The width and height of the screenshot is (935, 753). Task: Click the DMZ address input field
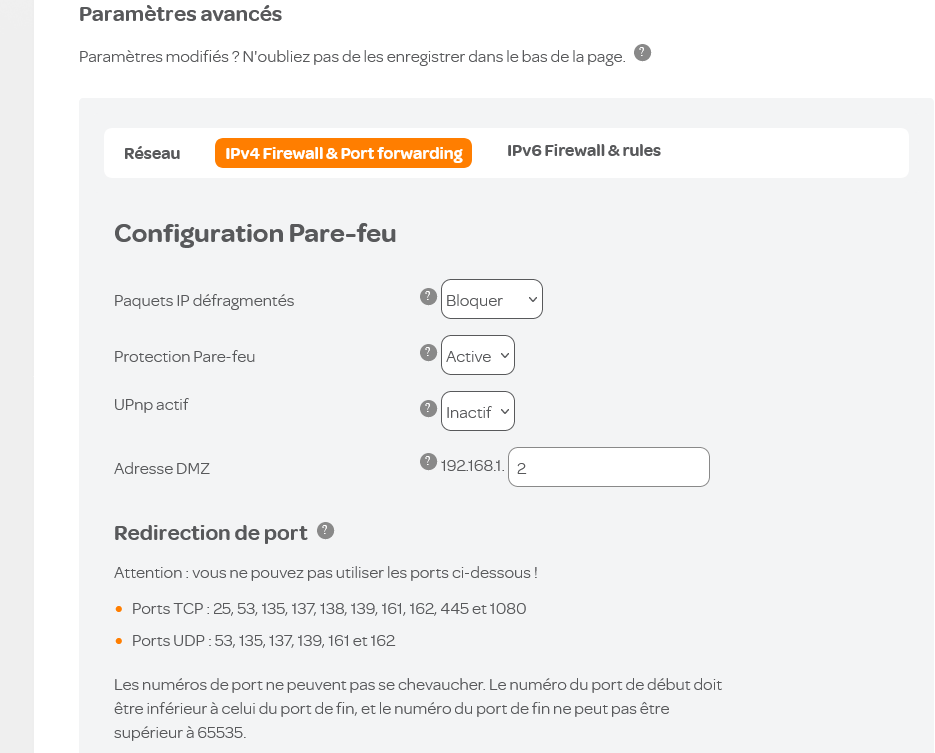pos(609,467)
